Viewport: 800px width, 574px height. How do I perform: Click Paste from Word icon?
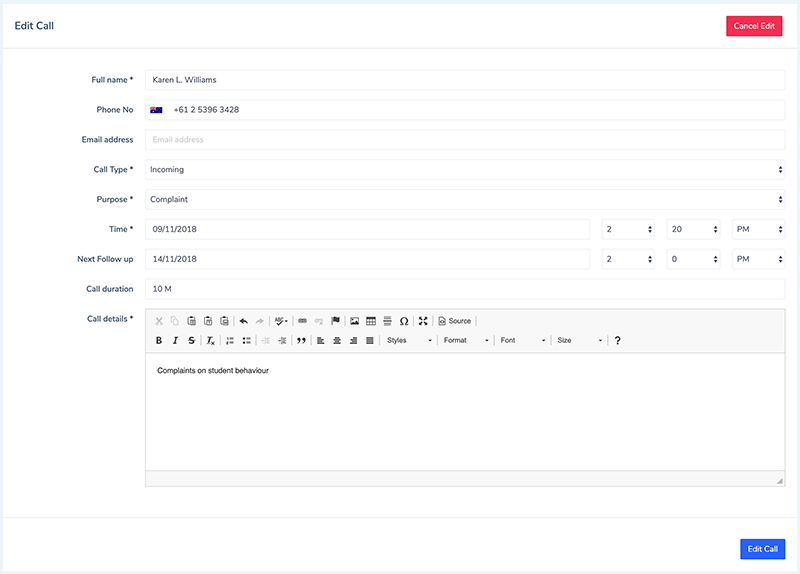224,321
